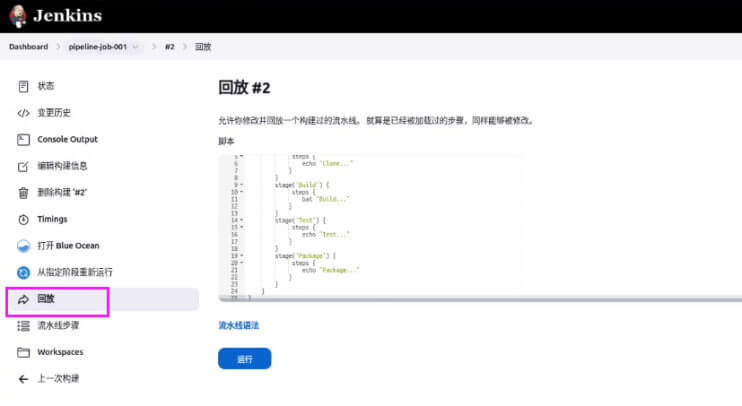Click the bat 'Build...' code line
This screenshot has width=742, height=406.
pyautogui.click(x=326, y=199)
